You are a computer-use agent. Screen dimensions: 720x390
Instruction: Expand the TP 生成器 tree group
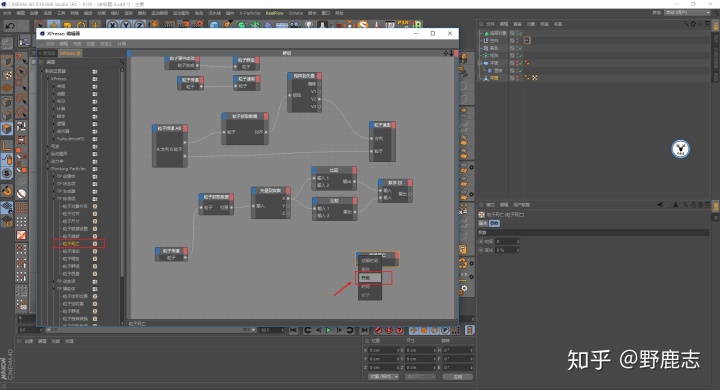54,191
